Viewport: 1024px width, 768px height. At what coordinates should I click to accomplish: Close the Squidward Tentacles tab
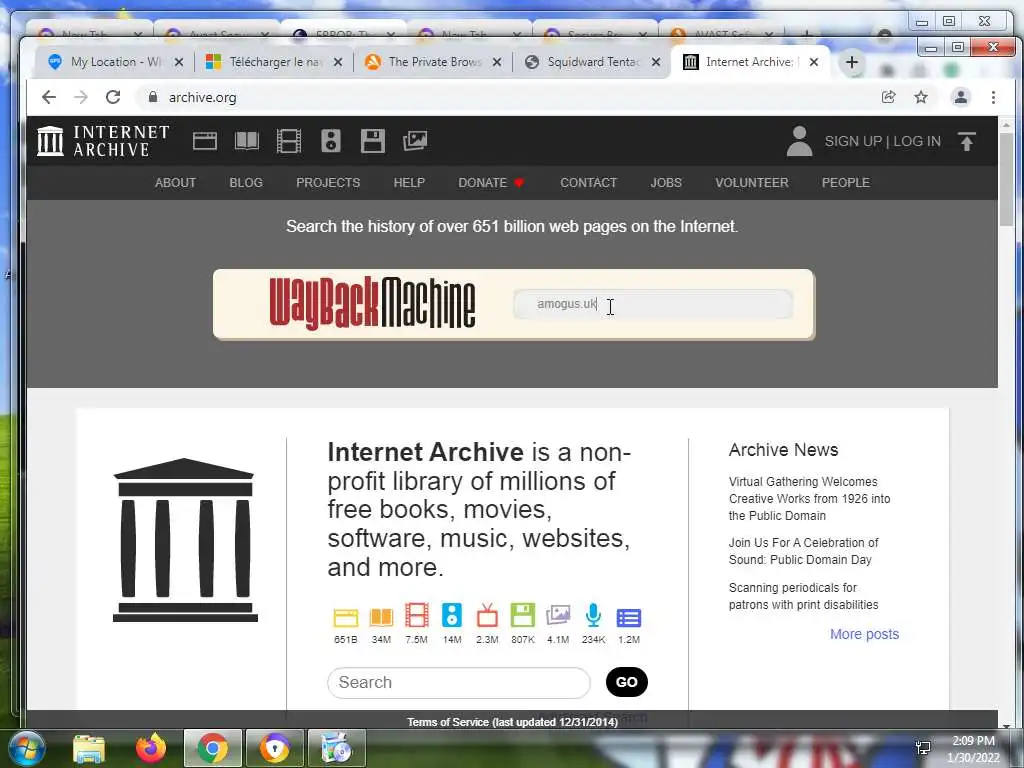(656, 62)
